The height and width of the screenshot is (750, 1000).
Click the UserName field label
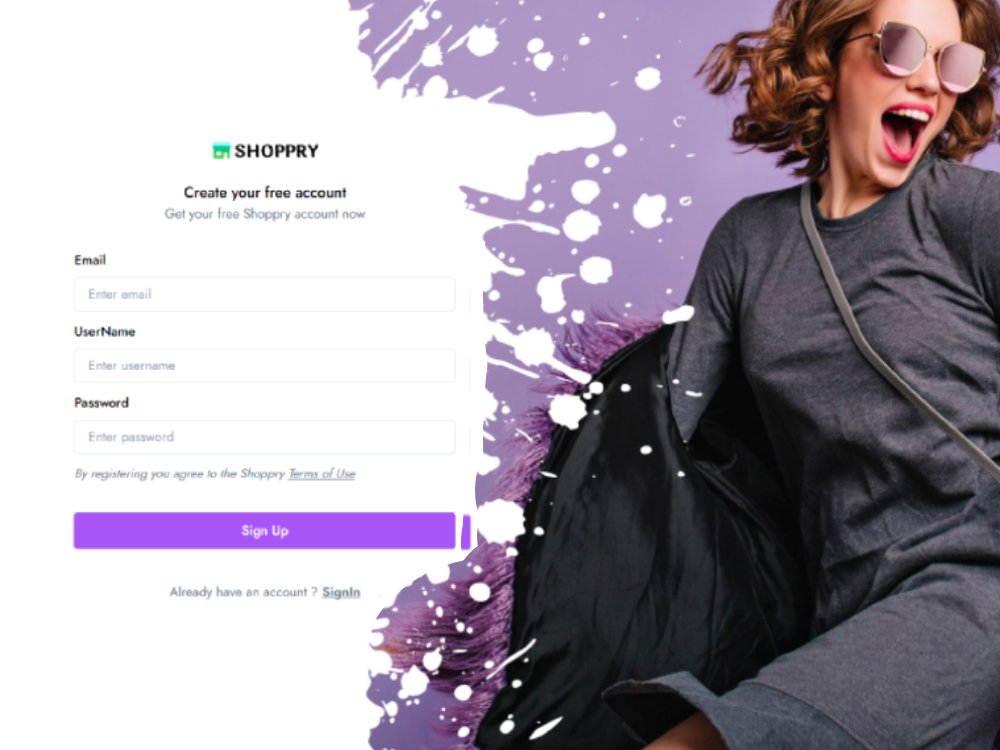pyautogui.click(x=105, y=332)
